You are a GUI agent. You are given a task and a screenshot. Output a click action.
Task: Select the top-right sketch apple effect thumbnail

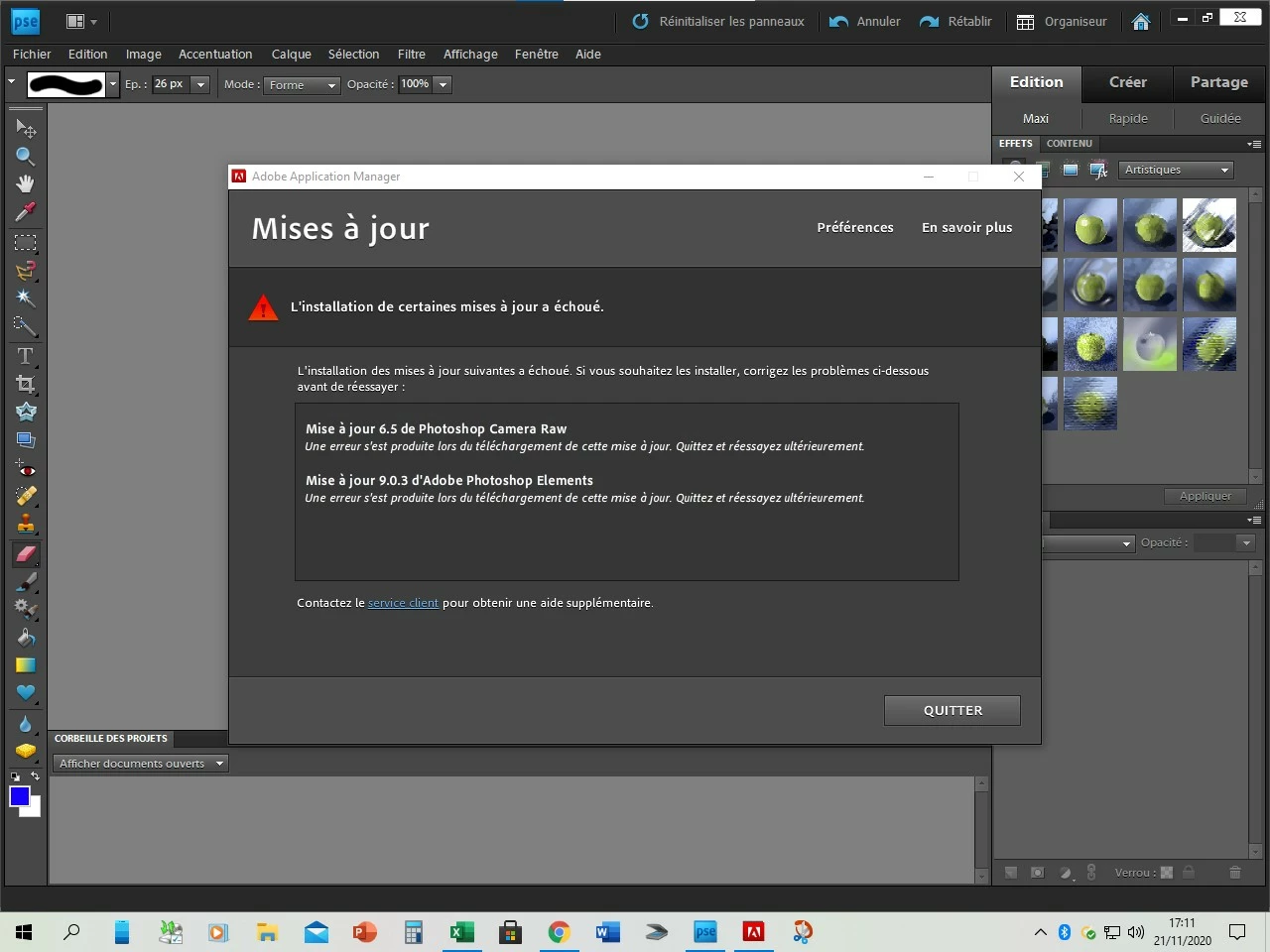[1209, 225]
